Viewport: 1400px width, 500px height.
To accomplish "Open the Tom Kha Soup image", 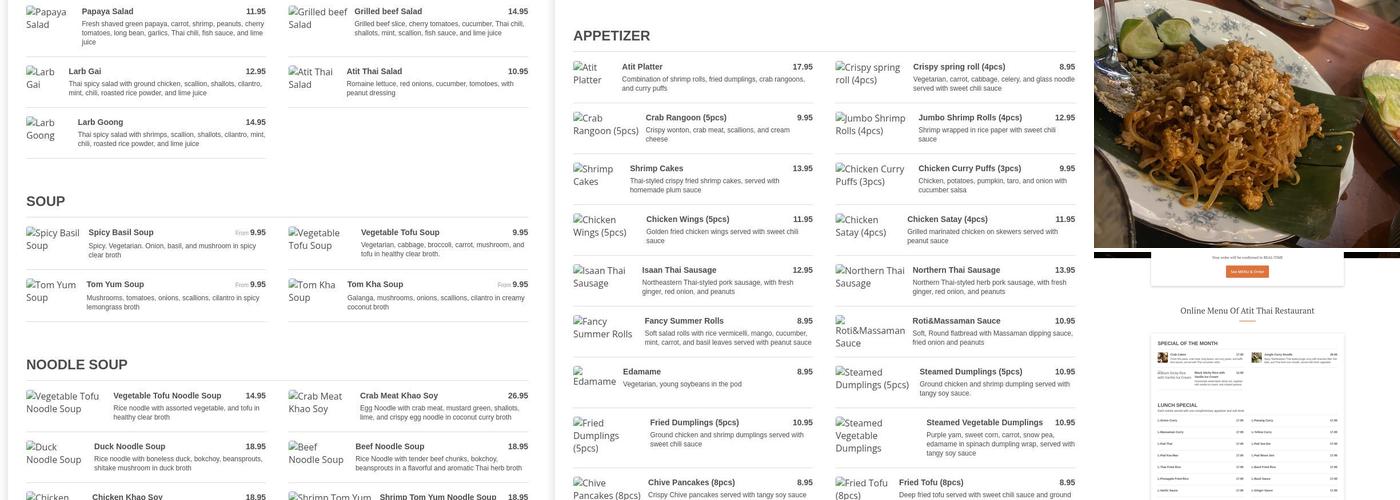I will (x=311, y=291).
